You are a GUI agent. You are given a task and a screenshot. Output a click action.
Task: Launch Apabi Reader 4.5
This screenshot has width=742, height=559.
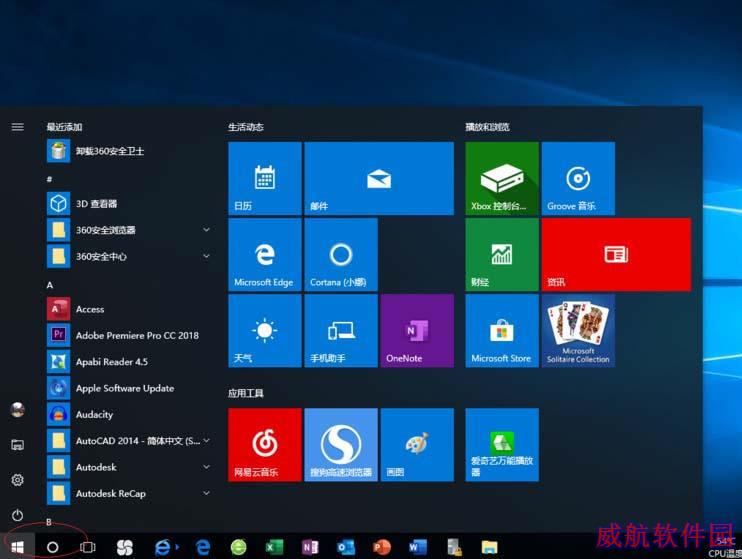point(129,362)
